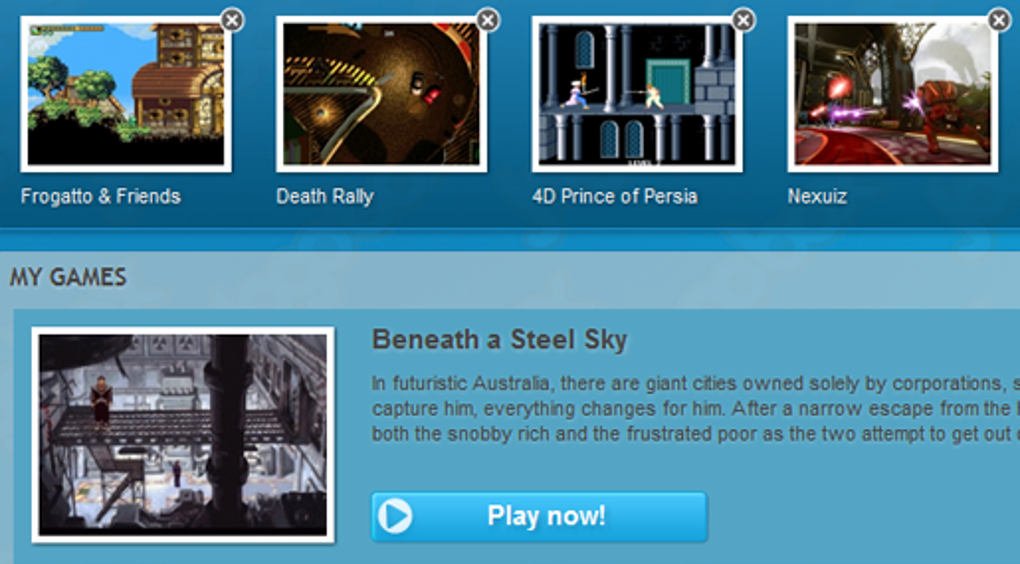Screen dimensions: 1020x564
Task: Click the Frogatto & Friends title link
Action: click(101, 196)
